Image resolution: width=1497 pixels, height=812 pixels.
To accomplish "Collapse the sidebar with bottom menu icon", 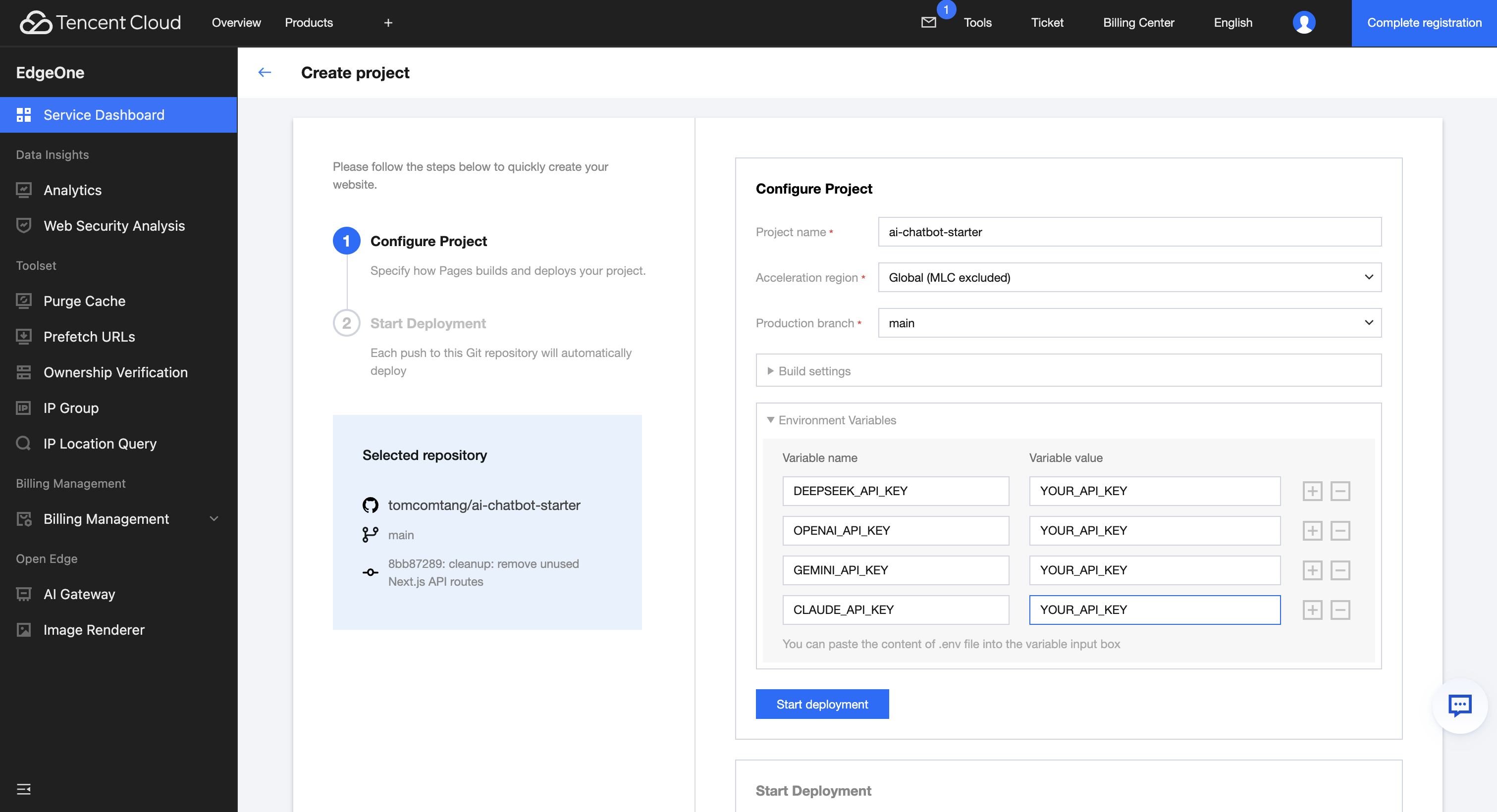I will (x=24, y=789).
